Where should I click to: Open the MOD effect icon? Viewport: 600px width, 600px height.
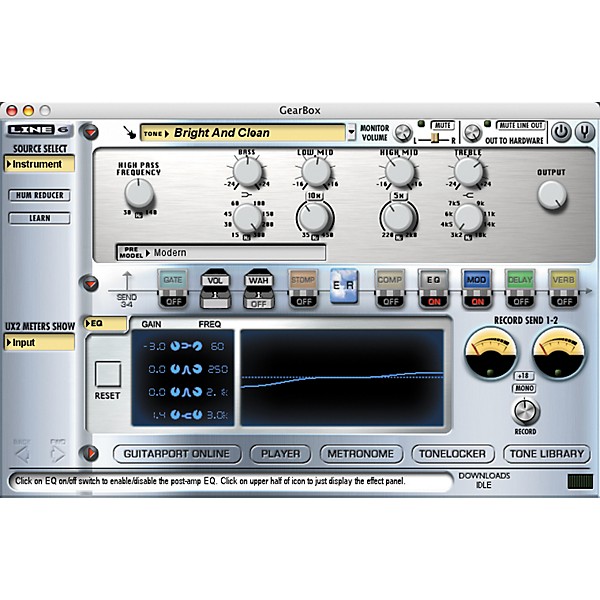[x=476, y=280]
